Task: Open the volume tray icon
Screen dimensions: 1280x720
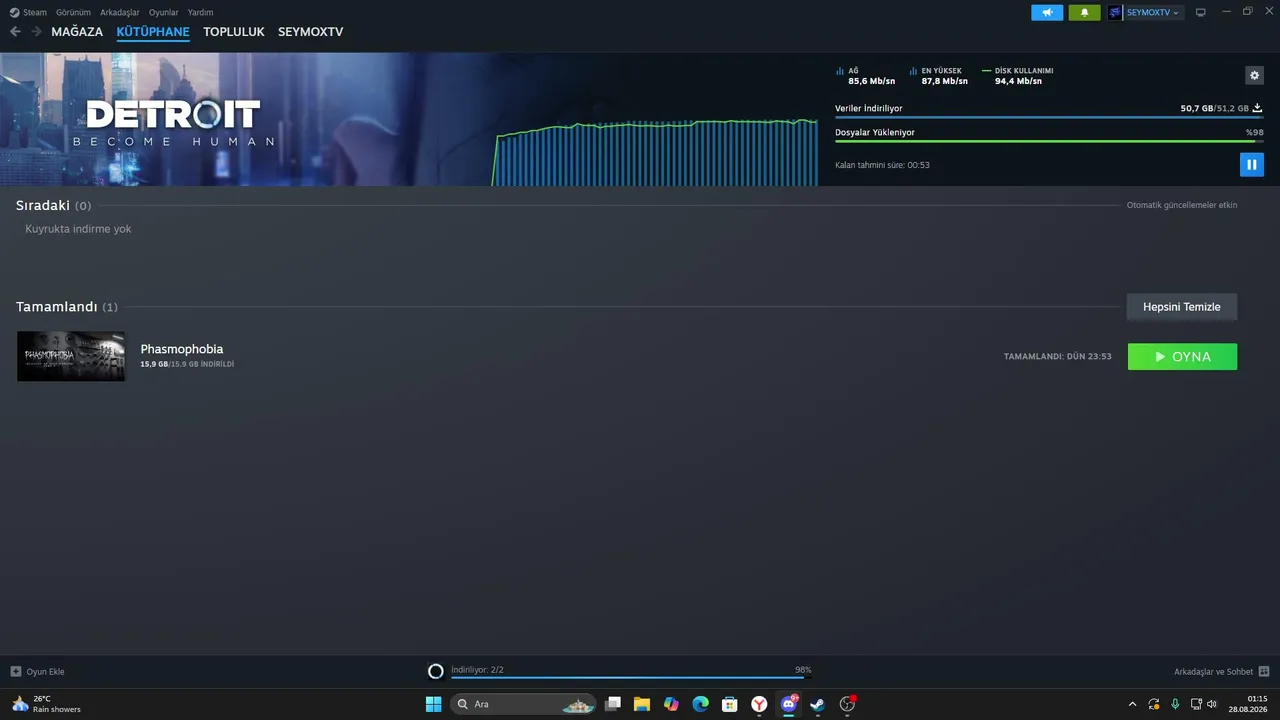Action: tap(1212, 704)
